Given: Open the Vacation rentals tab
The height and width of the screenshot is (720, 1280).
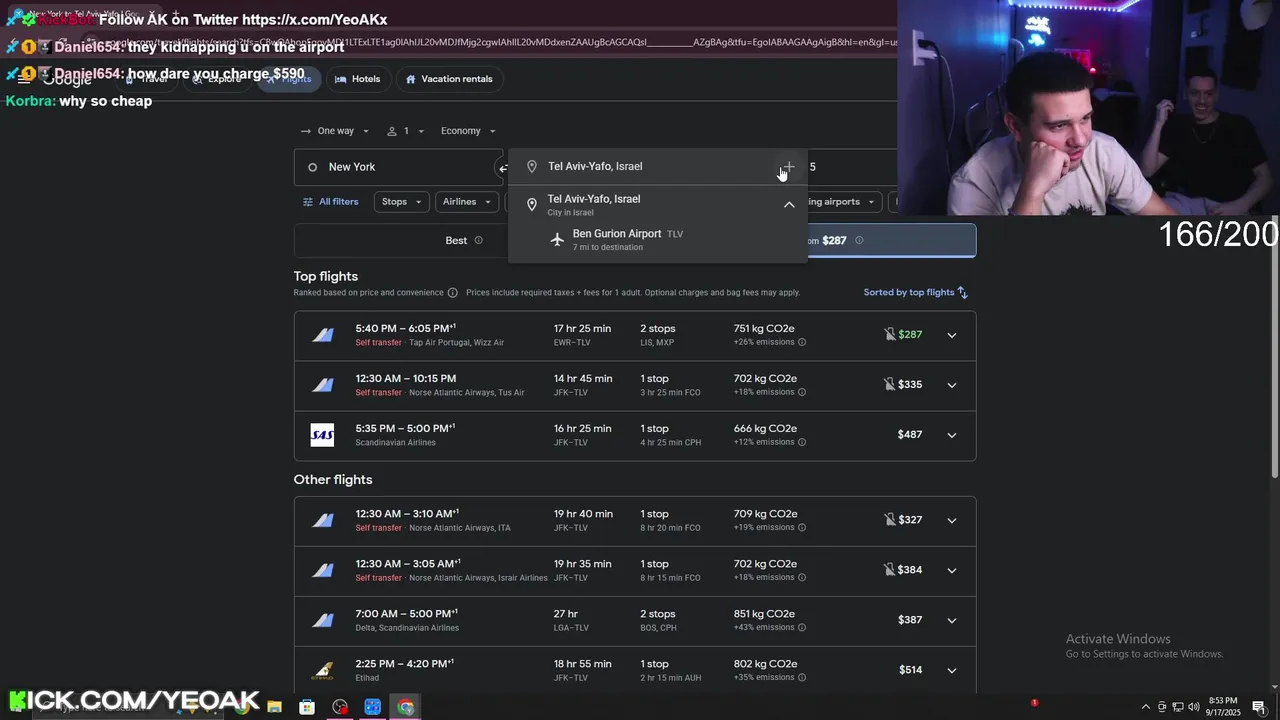Looking at the screenshot, I should (x=449, y=79).
